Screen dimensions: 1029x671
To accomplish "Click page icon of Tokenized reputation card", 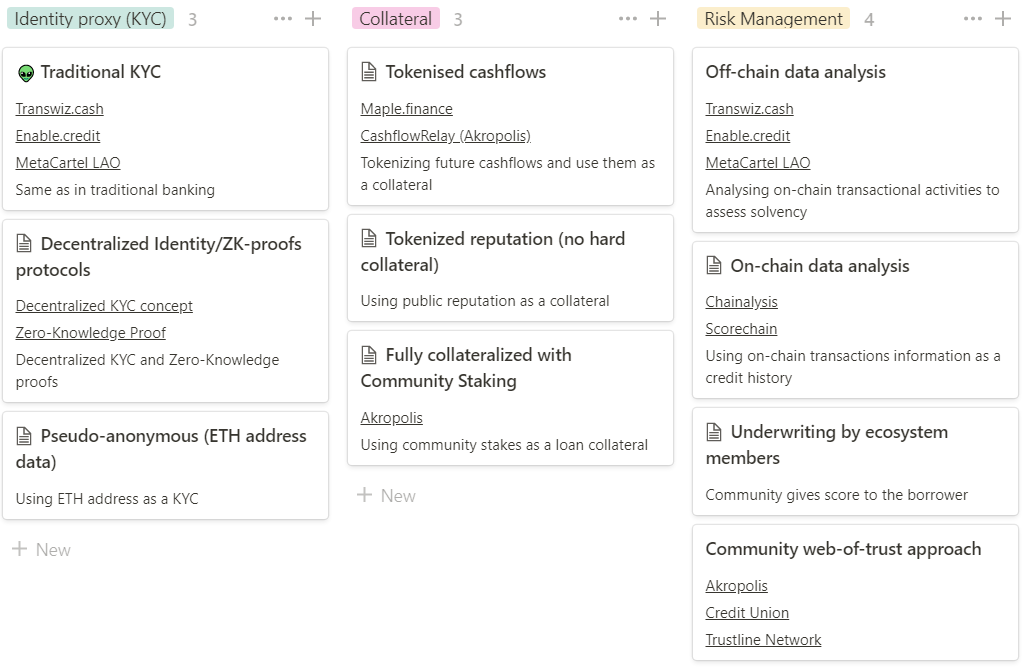I will click(x=369, y=238).
